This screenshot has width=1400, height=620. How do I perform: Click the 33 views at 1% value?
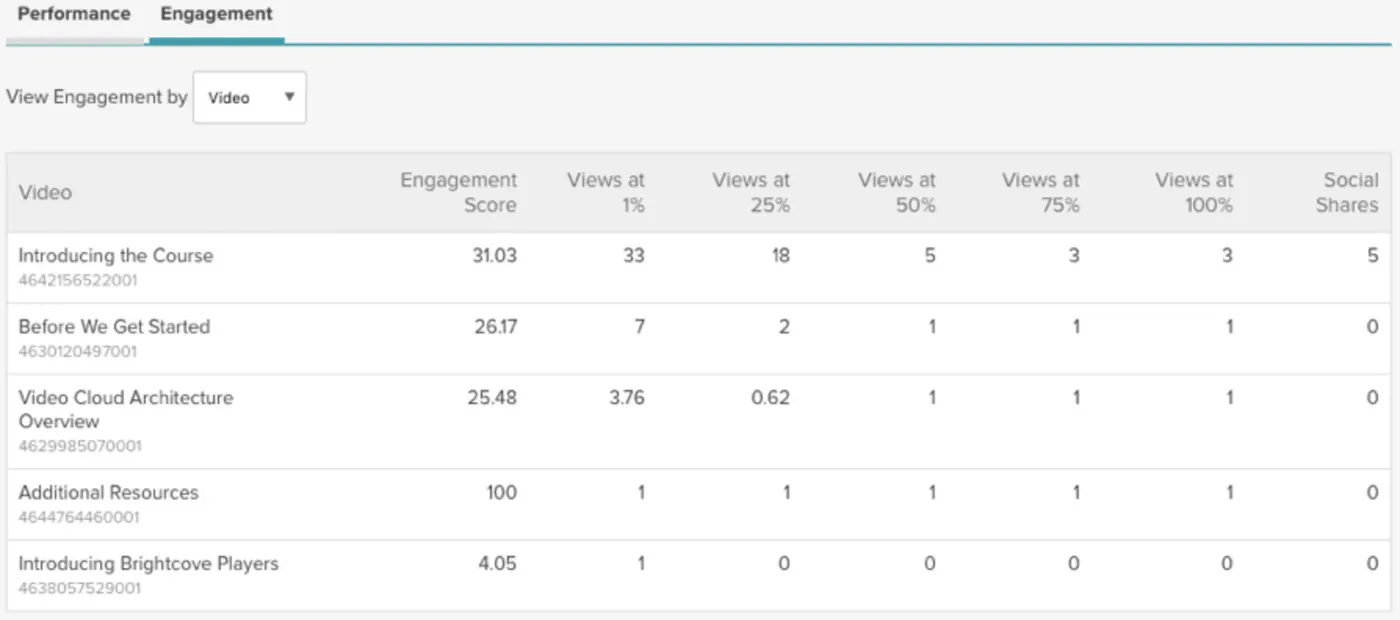(634, 255)
